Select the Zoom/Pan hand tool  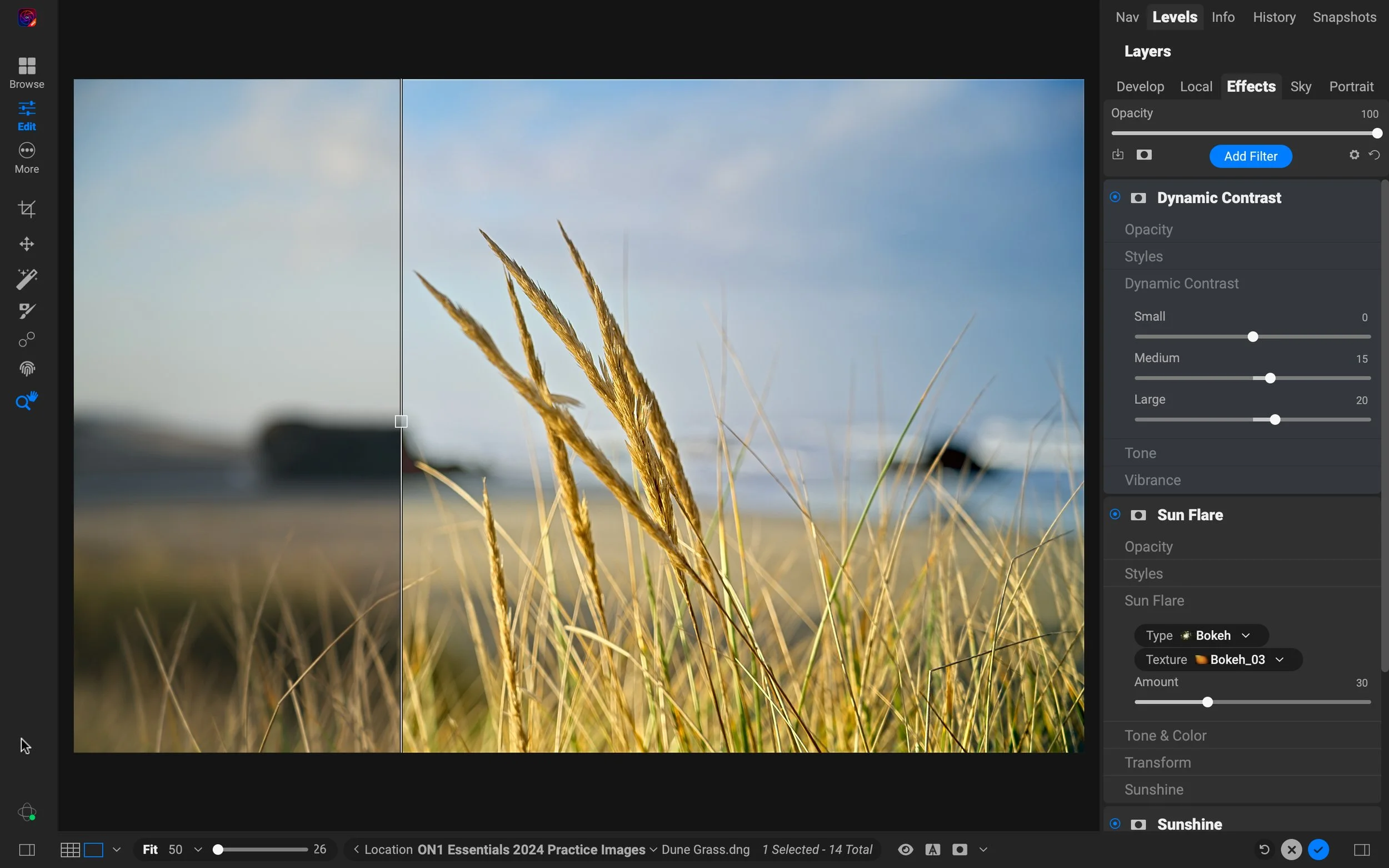(x=27, y=402)
